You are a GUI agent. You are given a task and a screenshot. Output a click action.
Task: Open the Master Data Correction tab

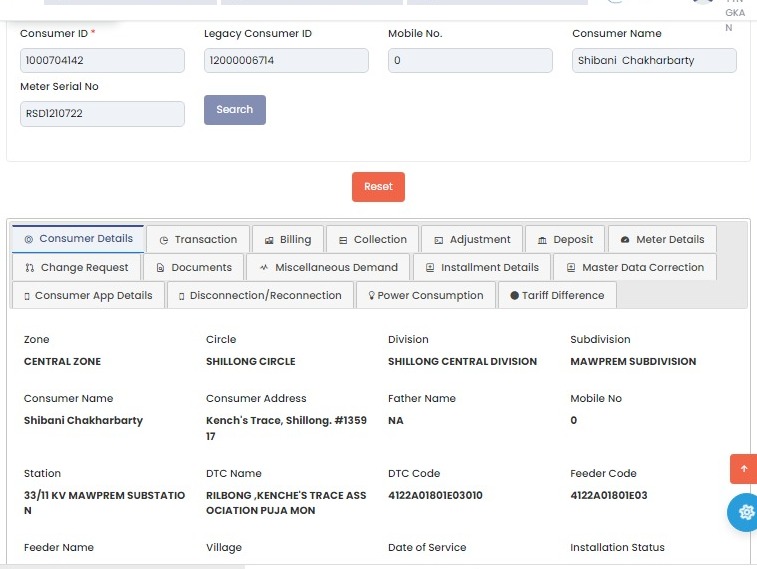[x=634, y=268]
